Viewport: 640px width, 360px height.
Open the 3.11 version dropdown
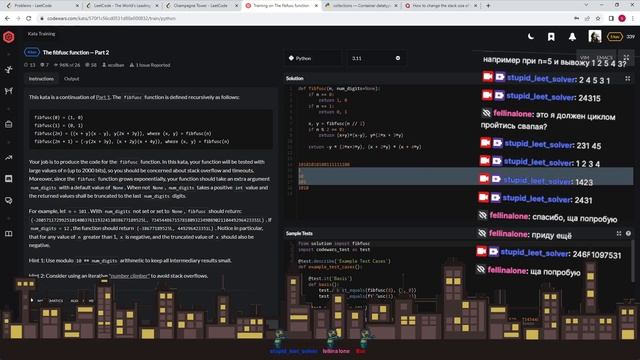(x=376, y=58)
